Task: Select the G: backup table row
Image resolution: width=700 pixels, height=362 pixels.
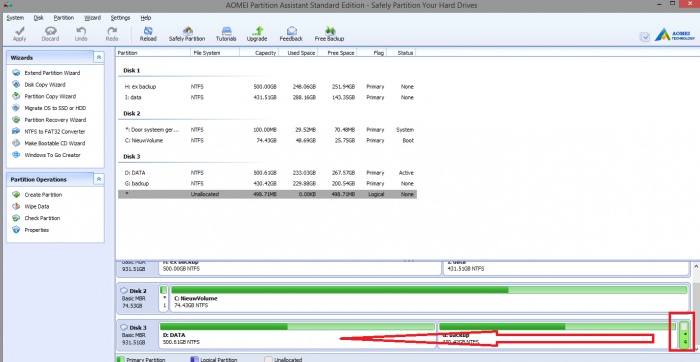Action: pos(267,183)
